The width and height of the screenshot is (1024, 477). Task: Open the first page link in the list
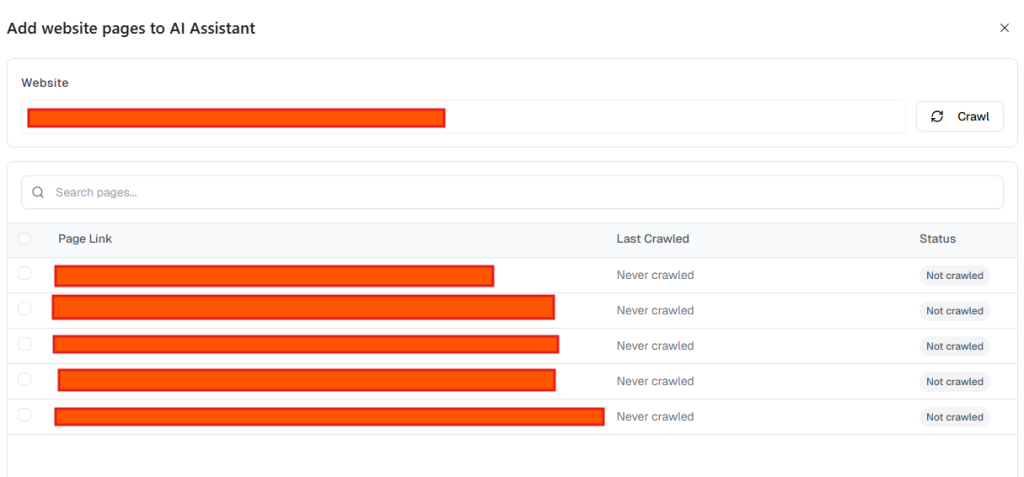tap(274, 276)
